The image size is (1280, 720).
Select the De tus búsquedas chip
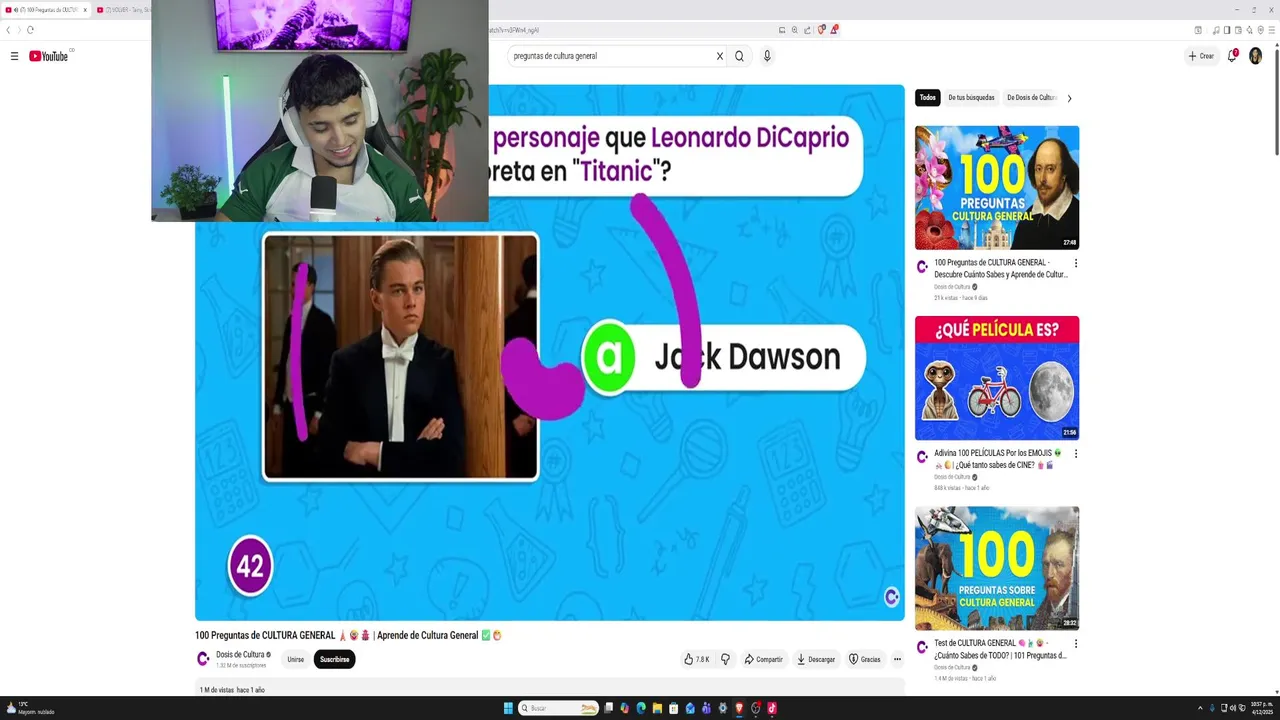[971, 98]
